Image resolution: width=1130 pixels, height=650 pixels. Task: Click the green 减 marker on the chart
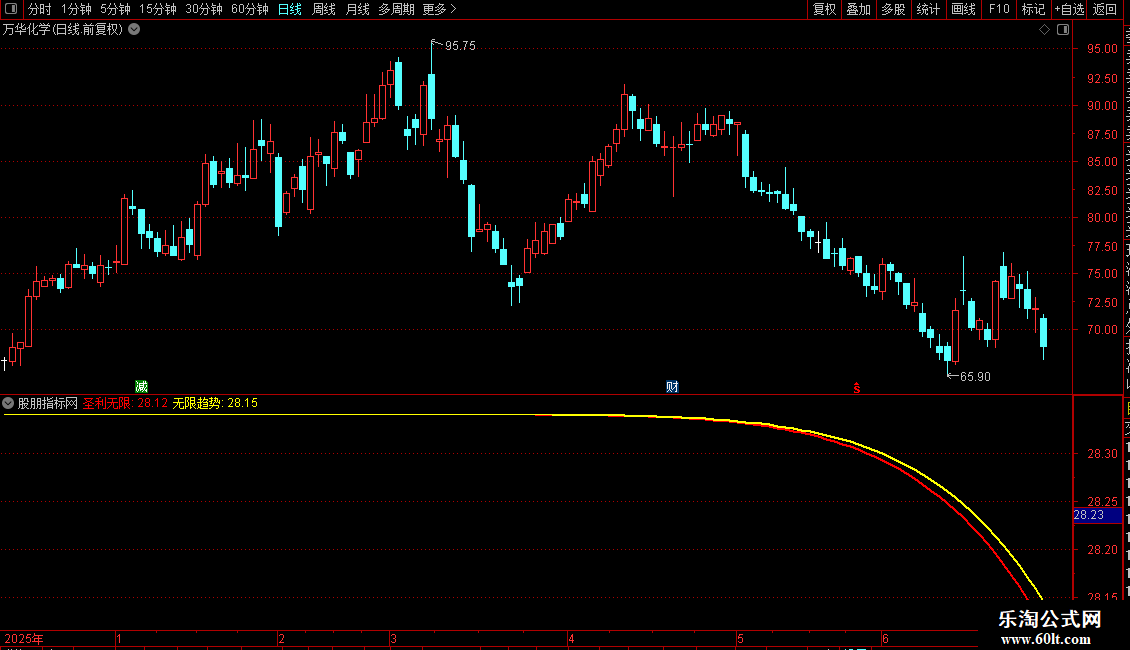coord(141,387)
